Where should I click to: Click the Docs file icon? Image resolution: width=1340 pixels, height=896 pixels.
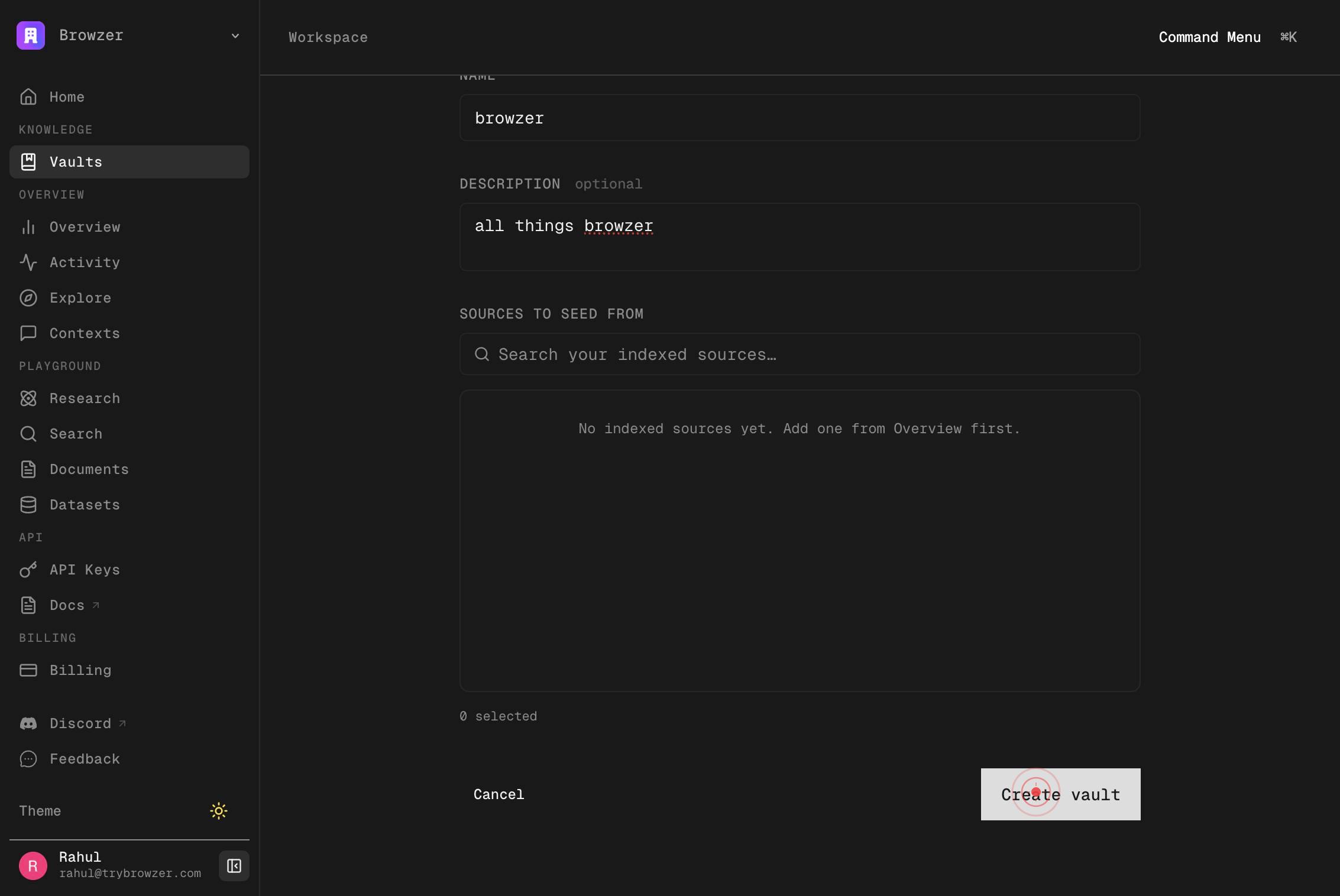(28, 605)
